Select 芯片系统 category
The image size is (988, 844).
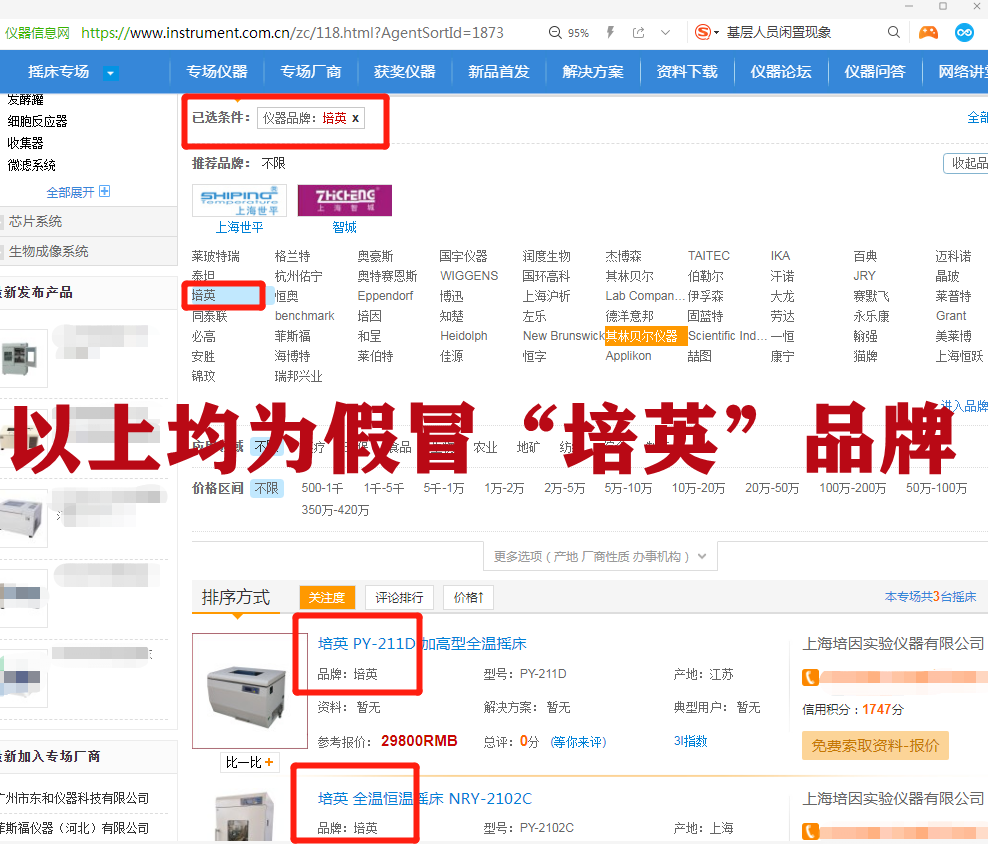coord(35,221)
